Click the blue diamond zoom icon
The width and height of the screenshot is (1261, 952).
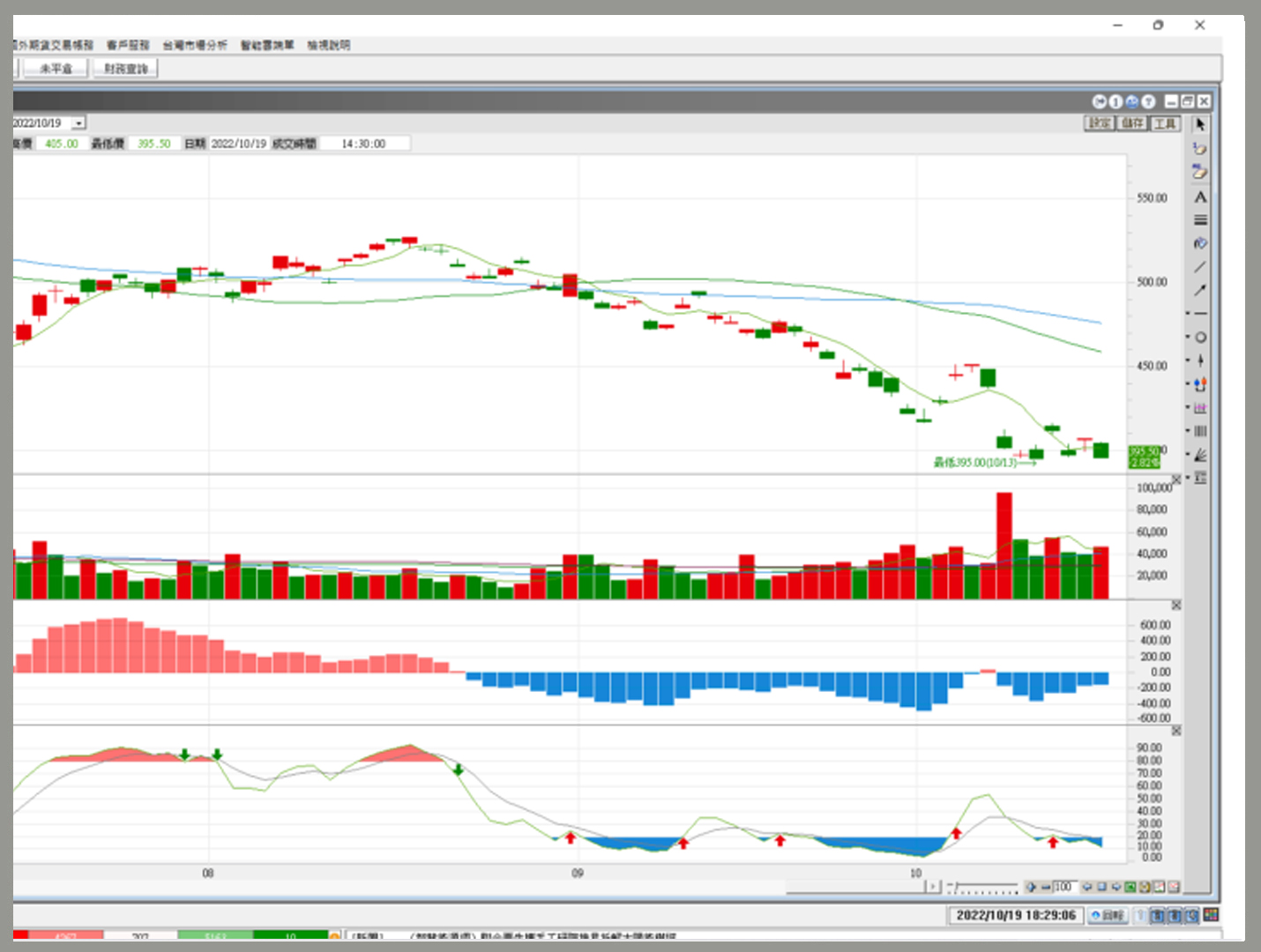pyautogui.click(x=1031, y=887)
